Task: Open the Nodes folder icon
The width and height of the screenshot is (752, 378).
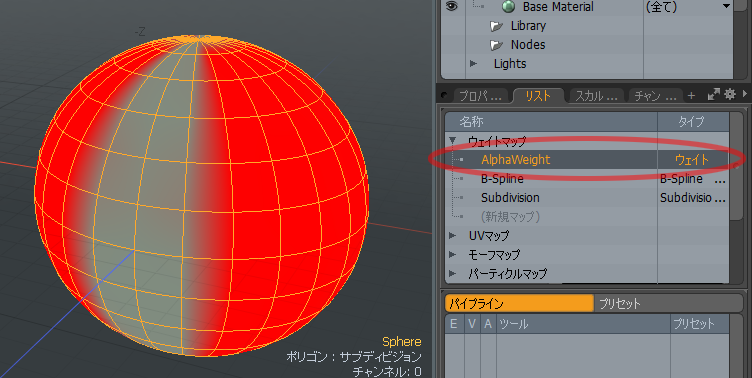Action: [x=496, y=46]
